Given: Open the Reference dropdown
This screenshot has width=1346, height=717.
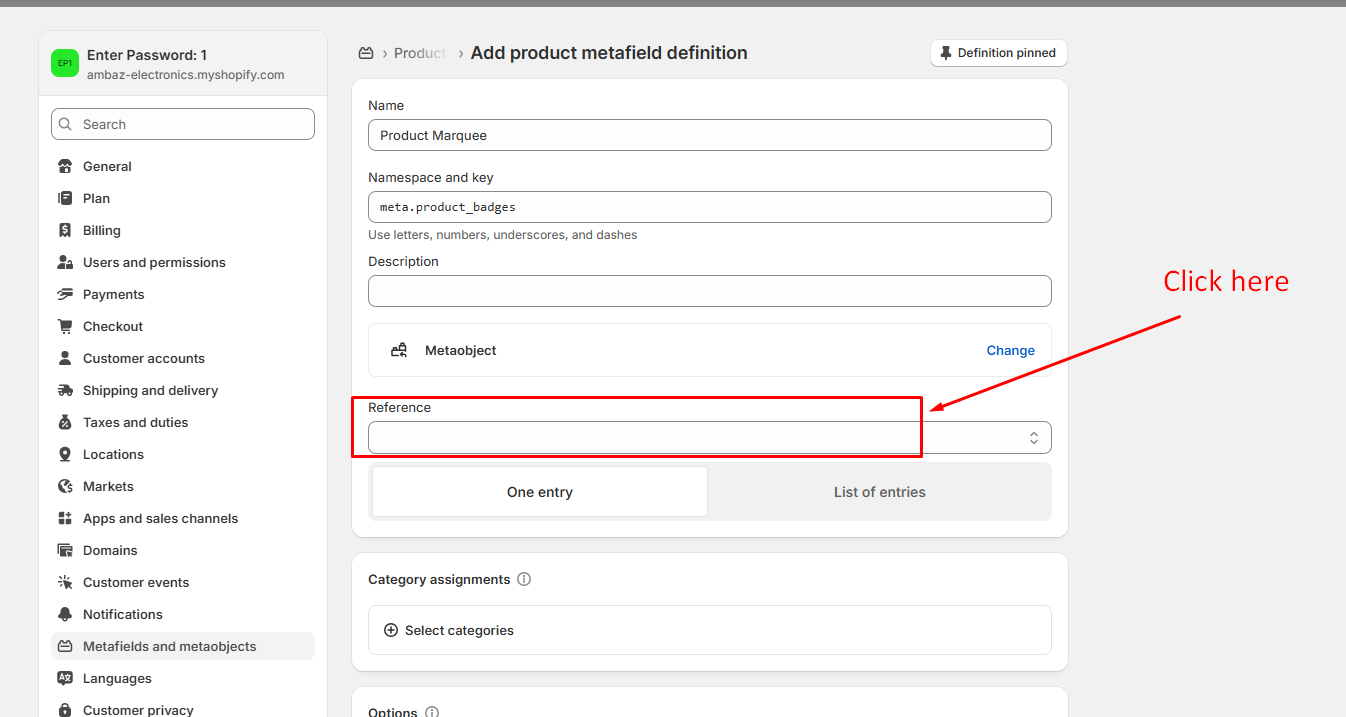Looking at the screenshot, I should 709,438.
